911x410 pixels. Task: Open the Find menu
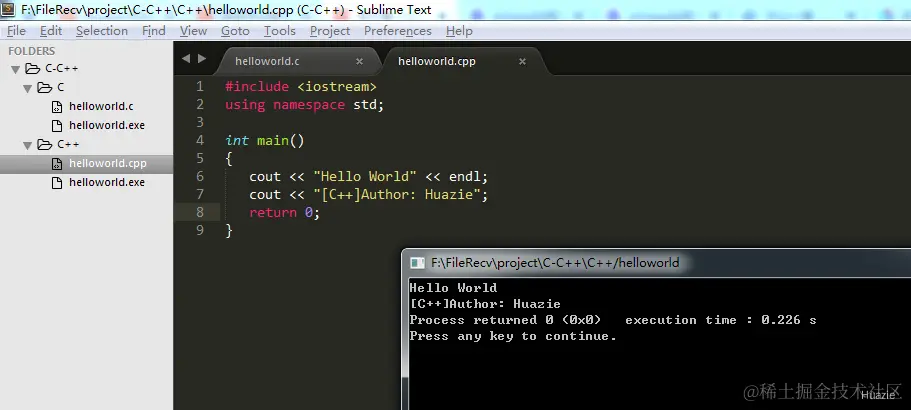pos(153,31)
